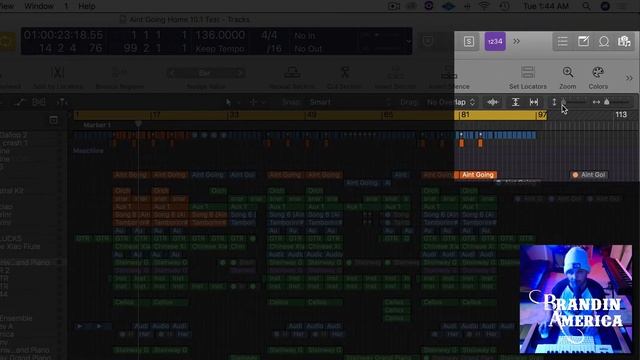Click the tuner icon right of LCD

tap(427, 41)
